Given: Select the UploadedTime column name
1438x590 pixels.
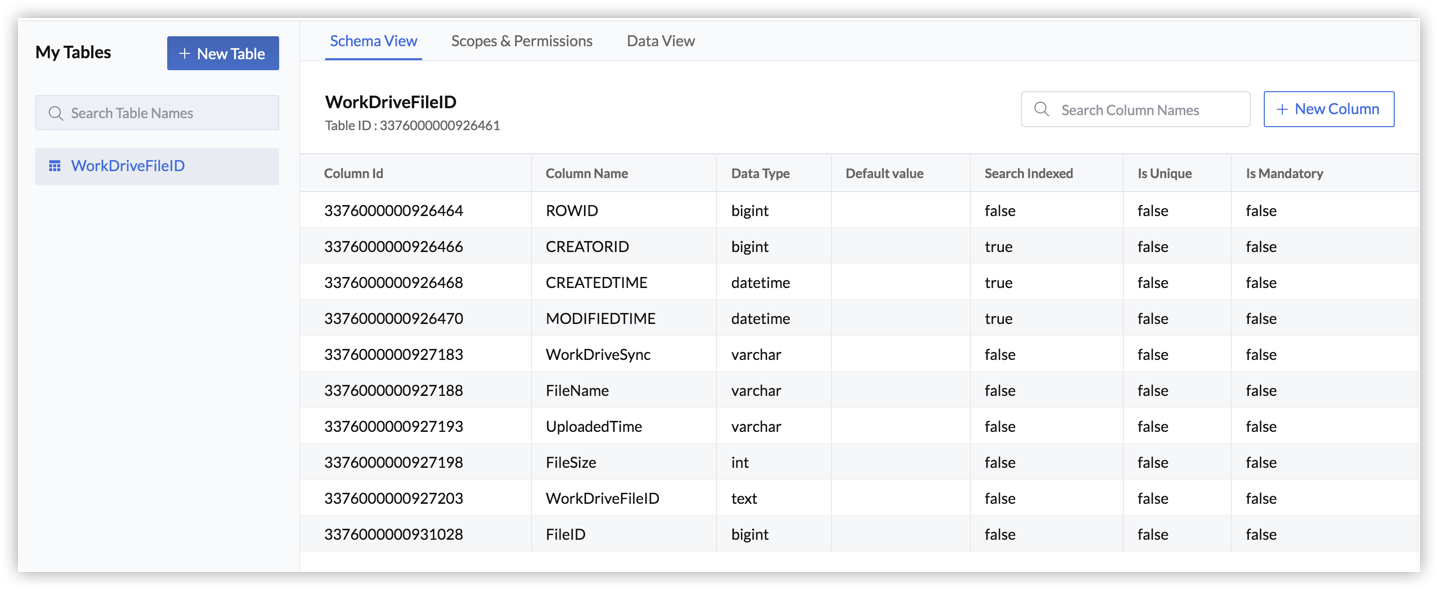Looking at the screenshot, I should click(x=594, y=426).
